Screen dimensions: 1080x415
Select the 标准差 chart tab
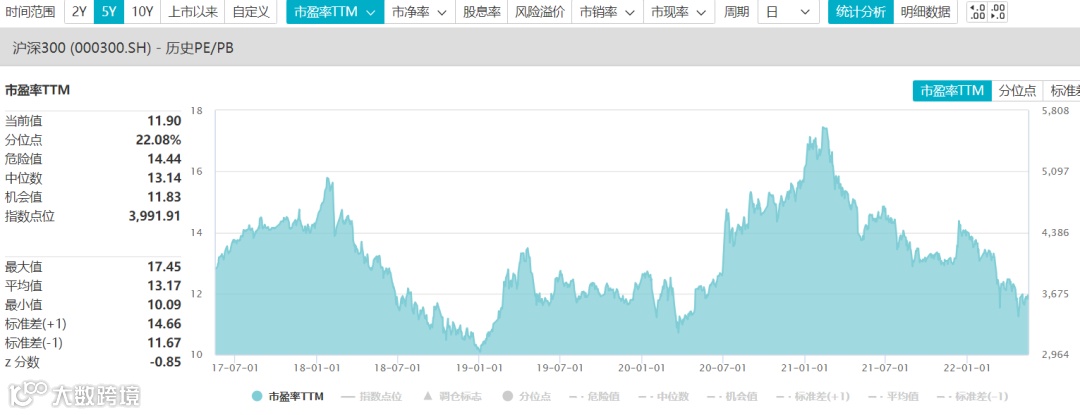1062,90
